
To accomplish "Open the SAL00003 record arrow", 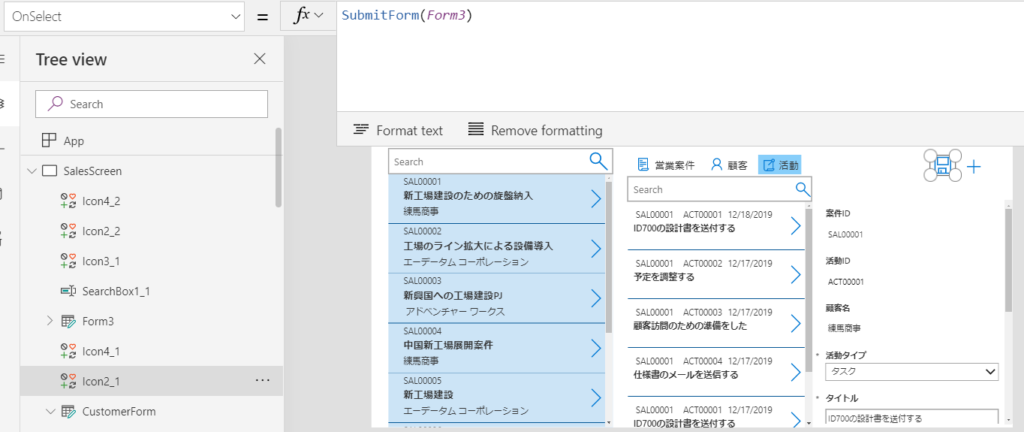I will point(596,298).
